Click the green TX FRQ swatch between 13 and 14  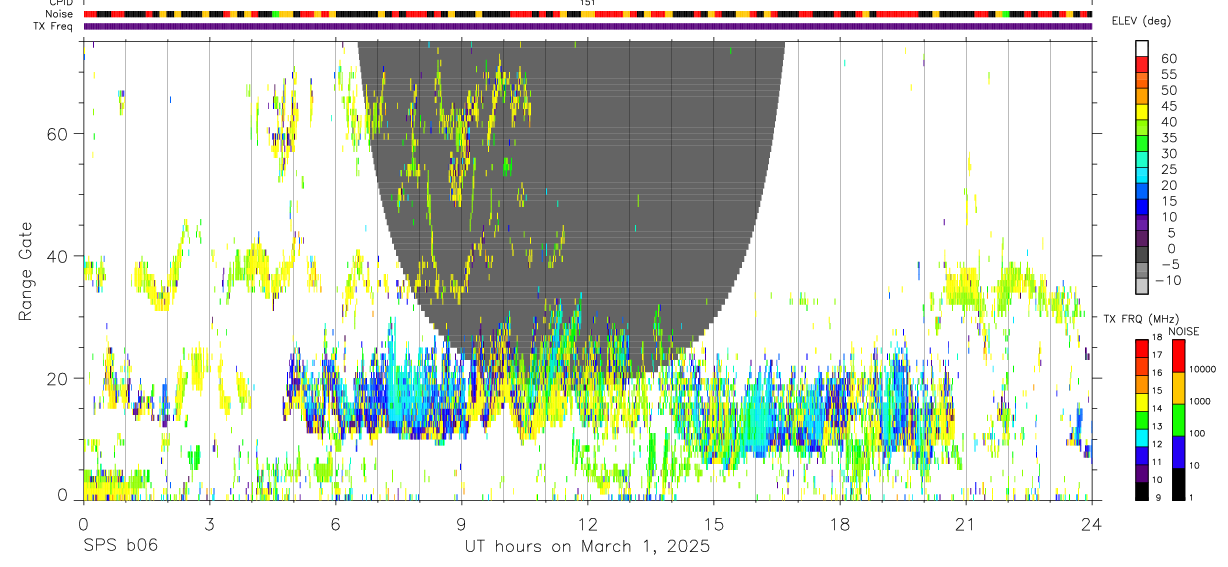coord(1142,419)
